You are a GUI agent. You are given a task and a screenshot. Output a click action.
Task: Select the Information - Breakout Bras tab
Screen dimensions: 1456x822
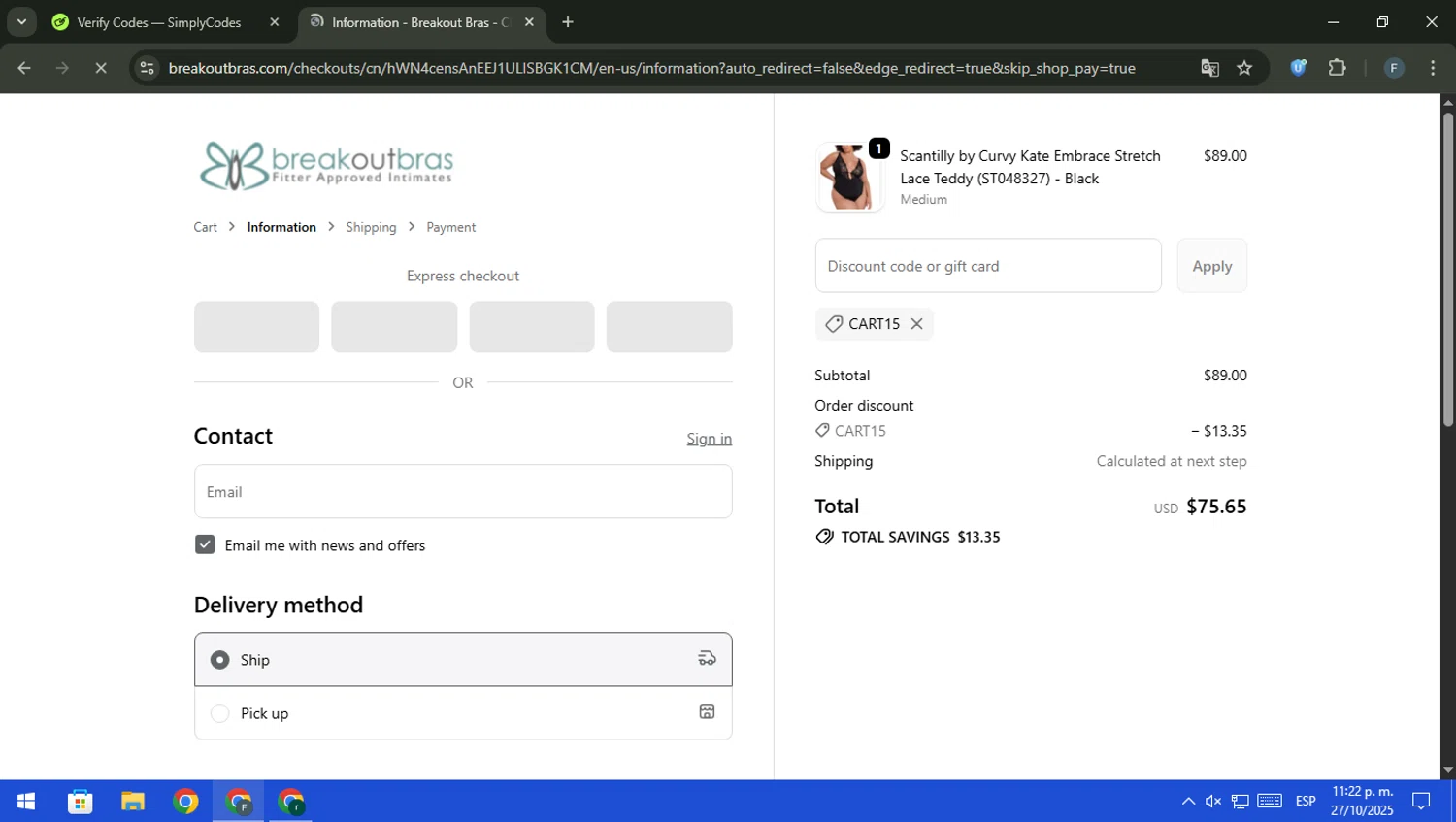pyautogui.click(x=411, y=22)
